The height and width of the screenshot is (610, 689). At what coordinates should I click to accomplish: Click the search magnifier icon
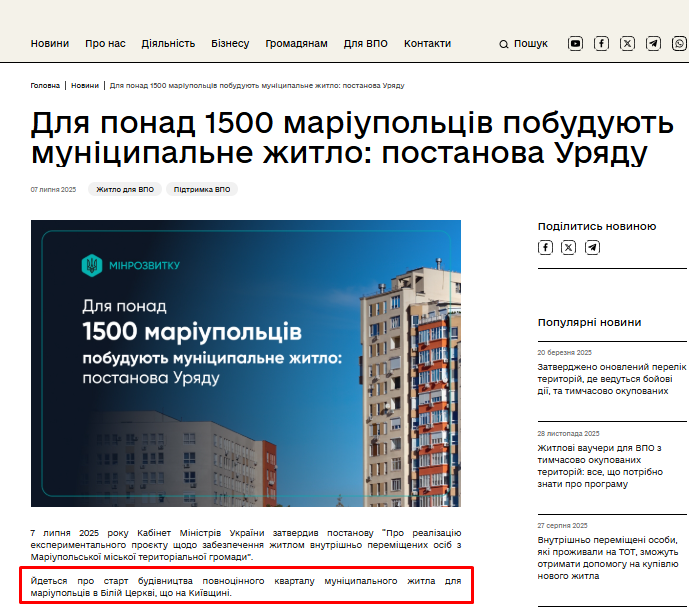504,44
